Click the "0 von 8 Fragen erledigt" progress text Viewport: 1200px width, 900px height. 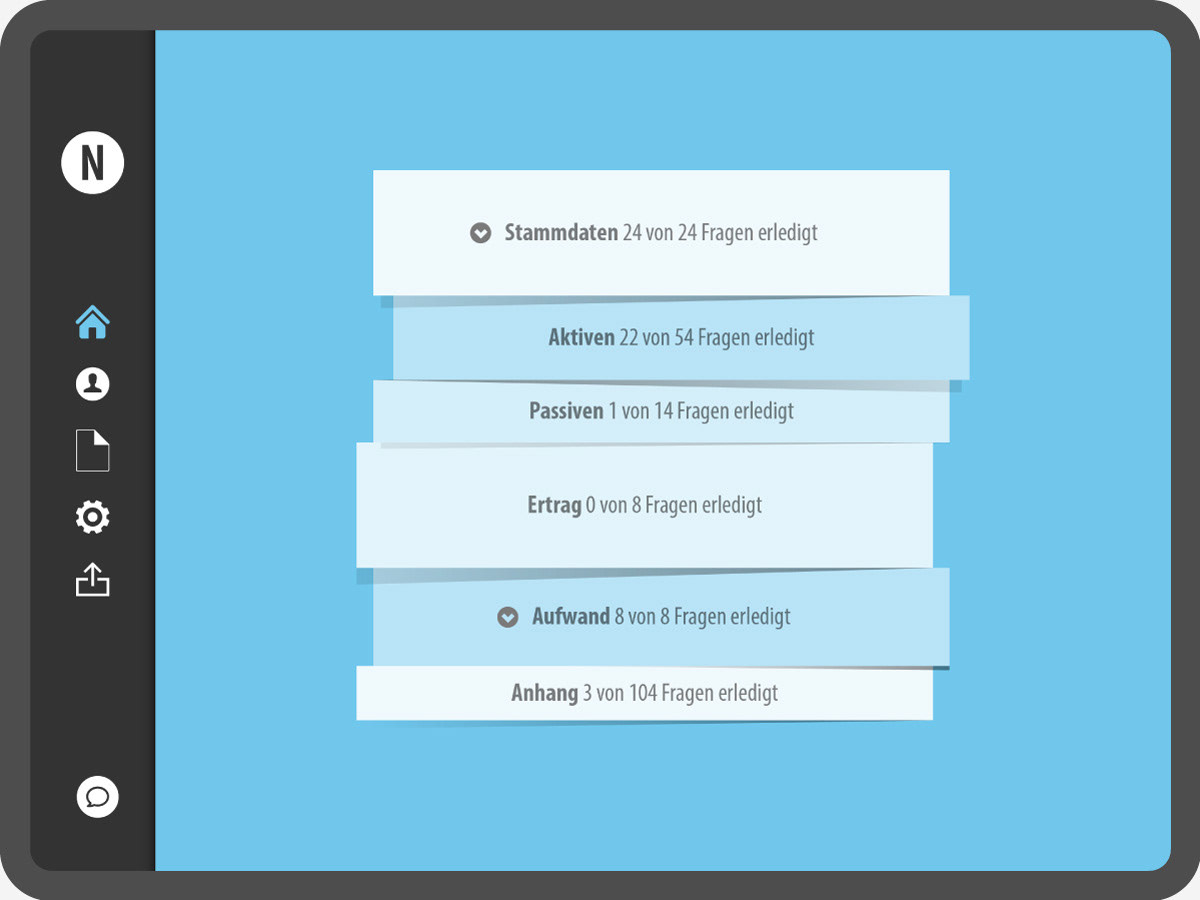tap(674, 505)
